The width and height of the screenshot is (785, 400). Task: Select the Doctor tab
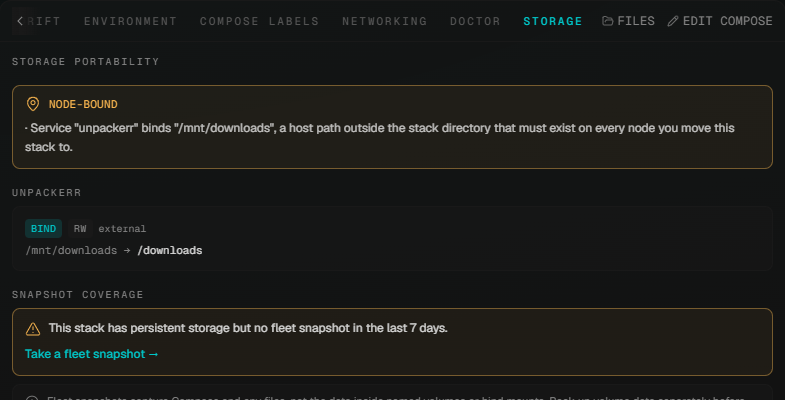coord(475,21)
